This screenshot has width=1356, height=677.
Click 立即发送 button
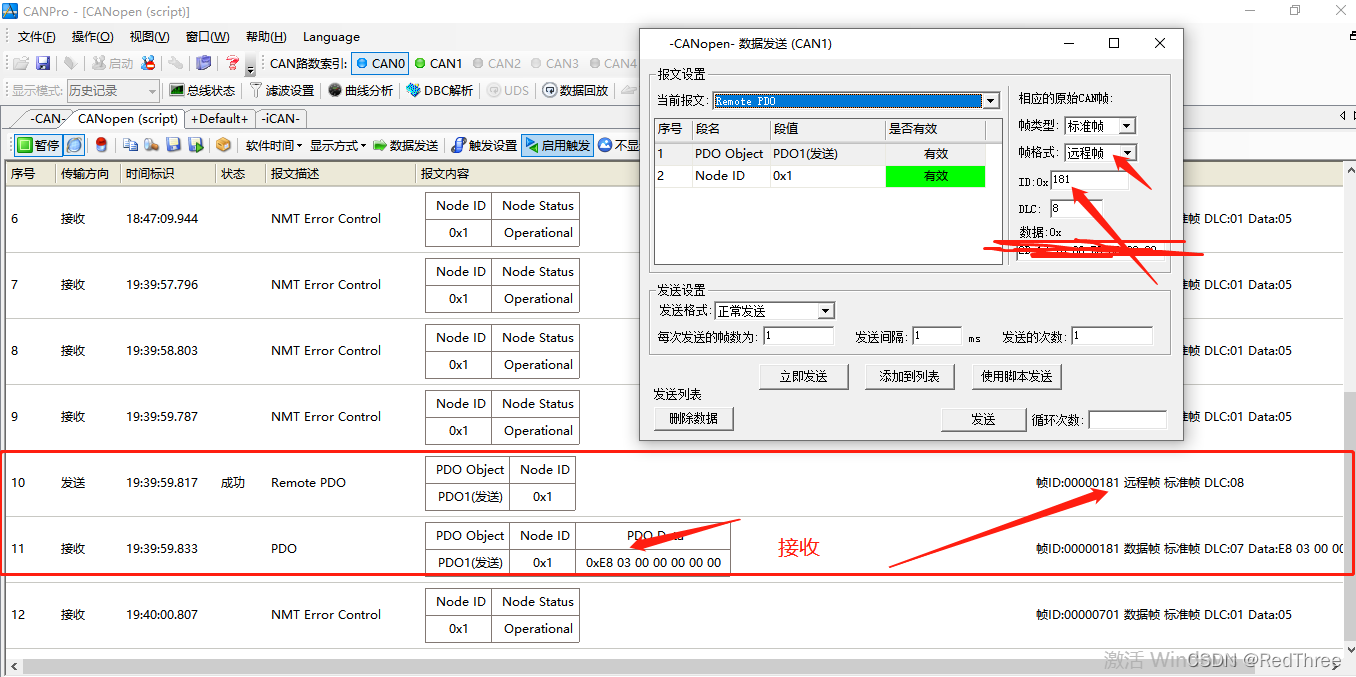coord(804,376)
